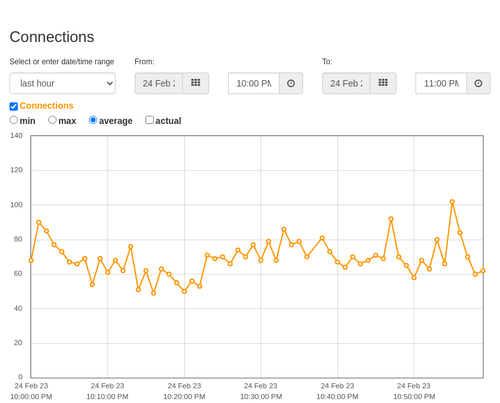
Task: Toggle the Connections series checkbox
Action: 14,106
